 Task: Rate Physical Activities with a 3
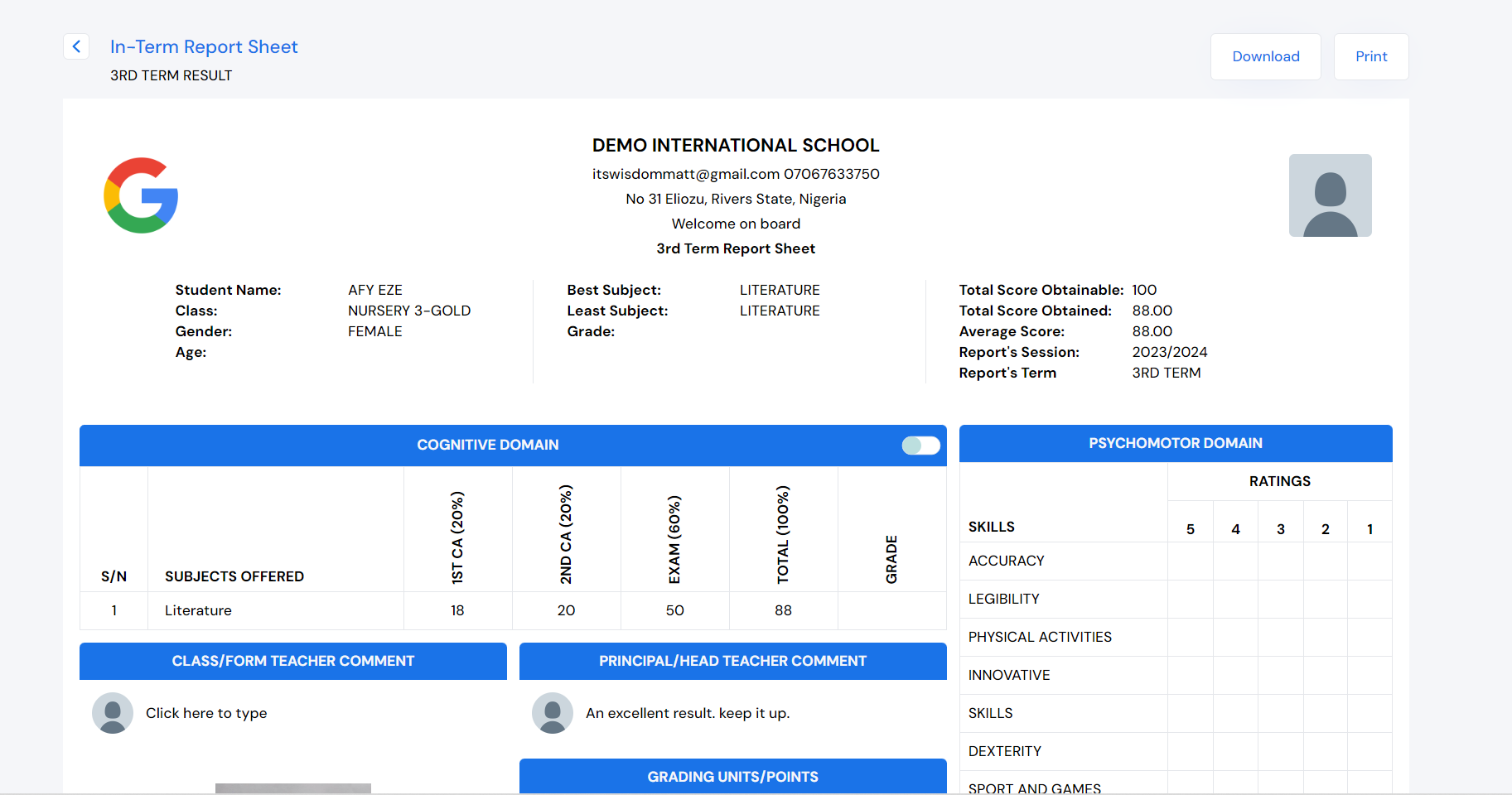pos(1280,637)
